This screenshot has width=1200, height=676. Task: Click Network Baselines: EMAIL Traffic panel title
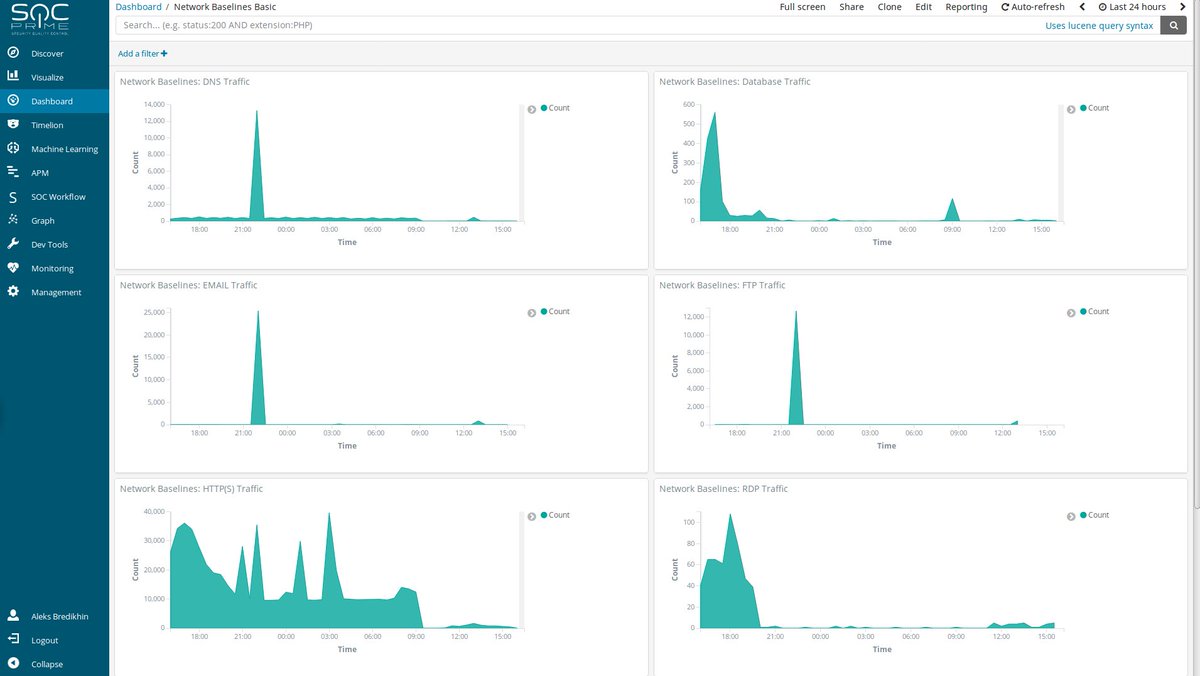coord(189,285)
